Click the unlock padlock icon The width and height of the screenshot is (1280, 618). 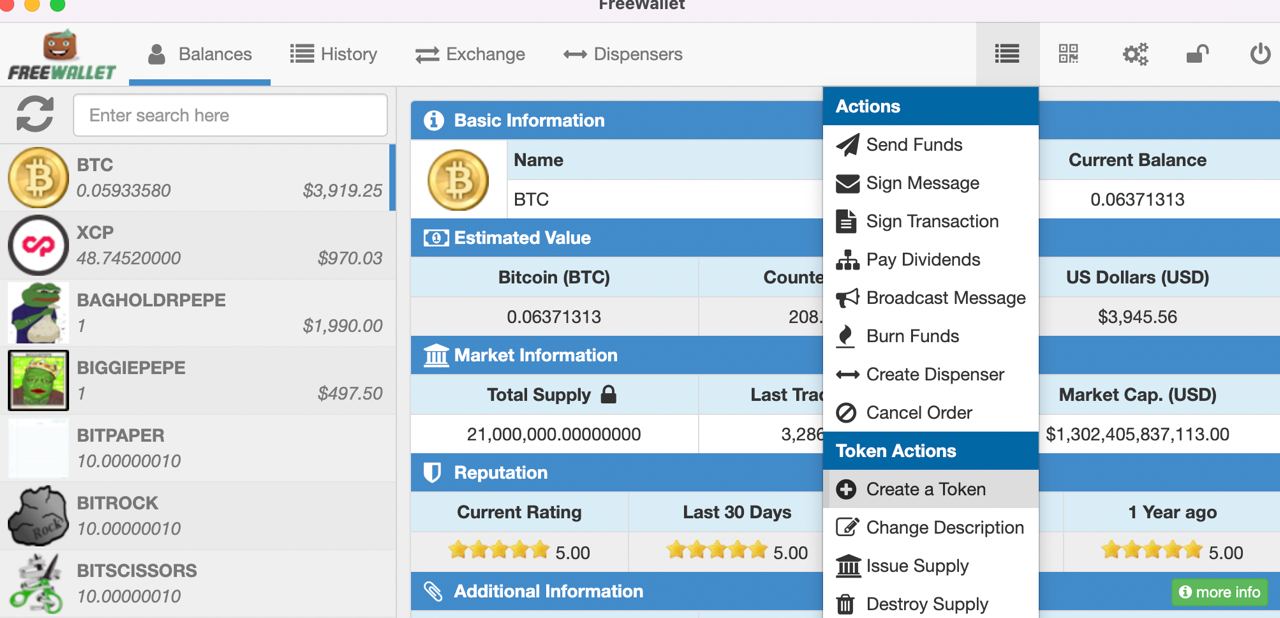point(1197,54)
